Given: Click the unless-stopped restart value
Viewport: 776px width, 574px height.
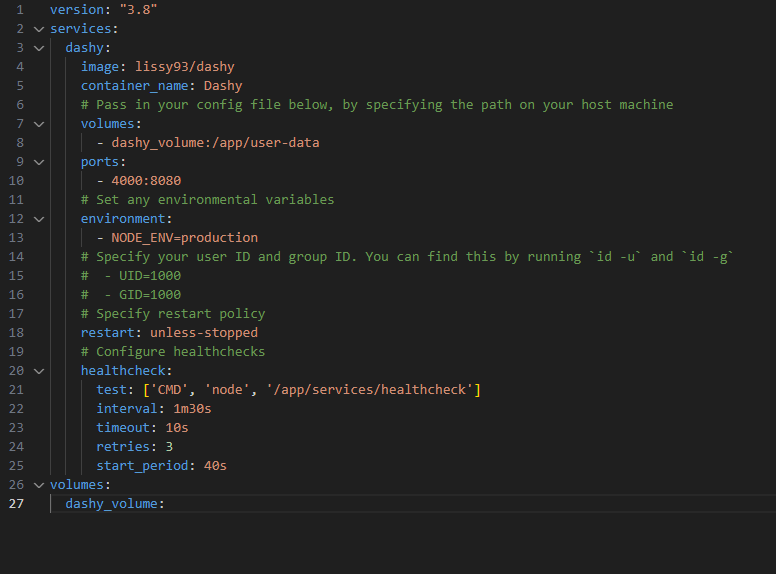Looking at the screenshot, I should (x=203, y=333).
